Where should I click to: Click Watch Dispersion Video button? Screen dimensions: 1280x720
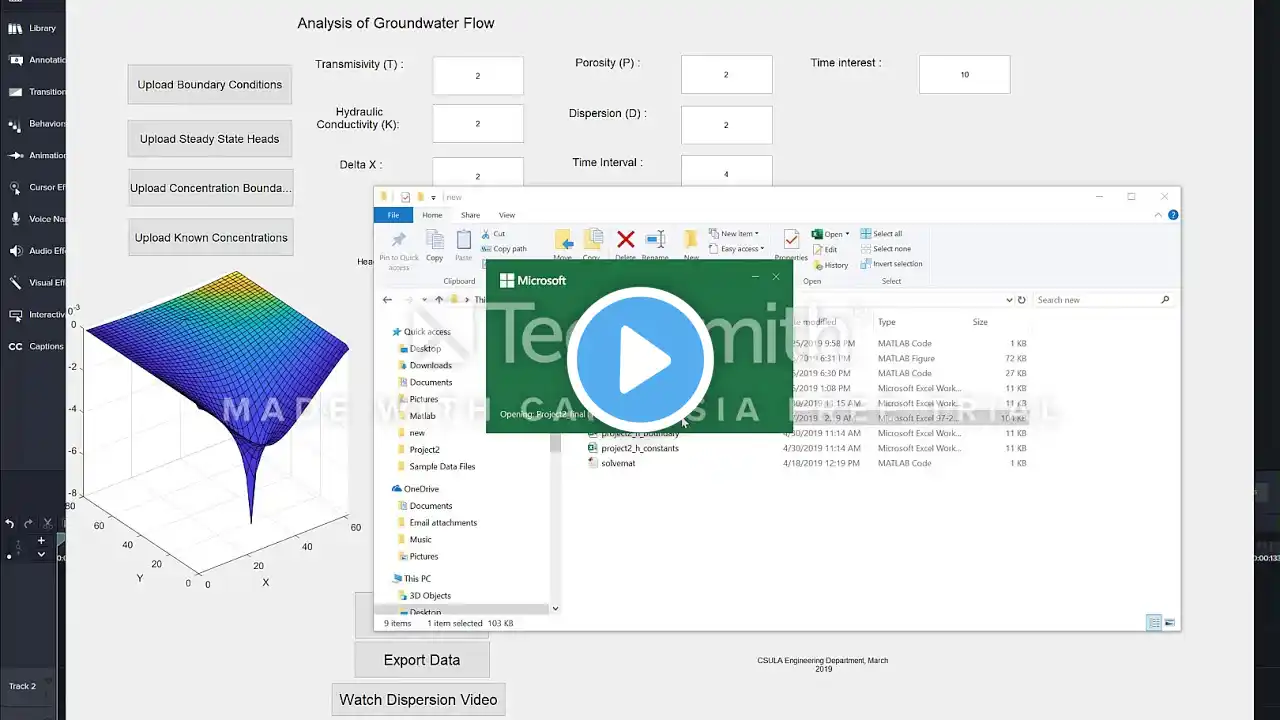click(x=418, y=700)
